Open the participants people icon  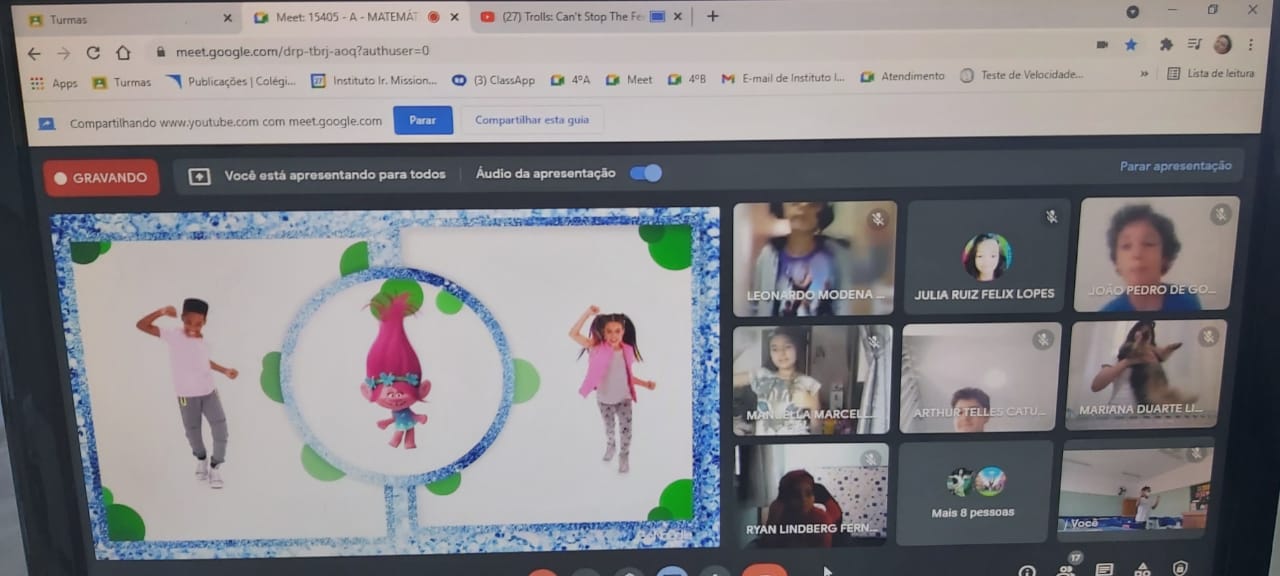coord(1066,569)
